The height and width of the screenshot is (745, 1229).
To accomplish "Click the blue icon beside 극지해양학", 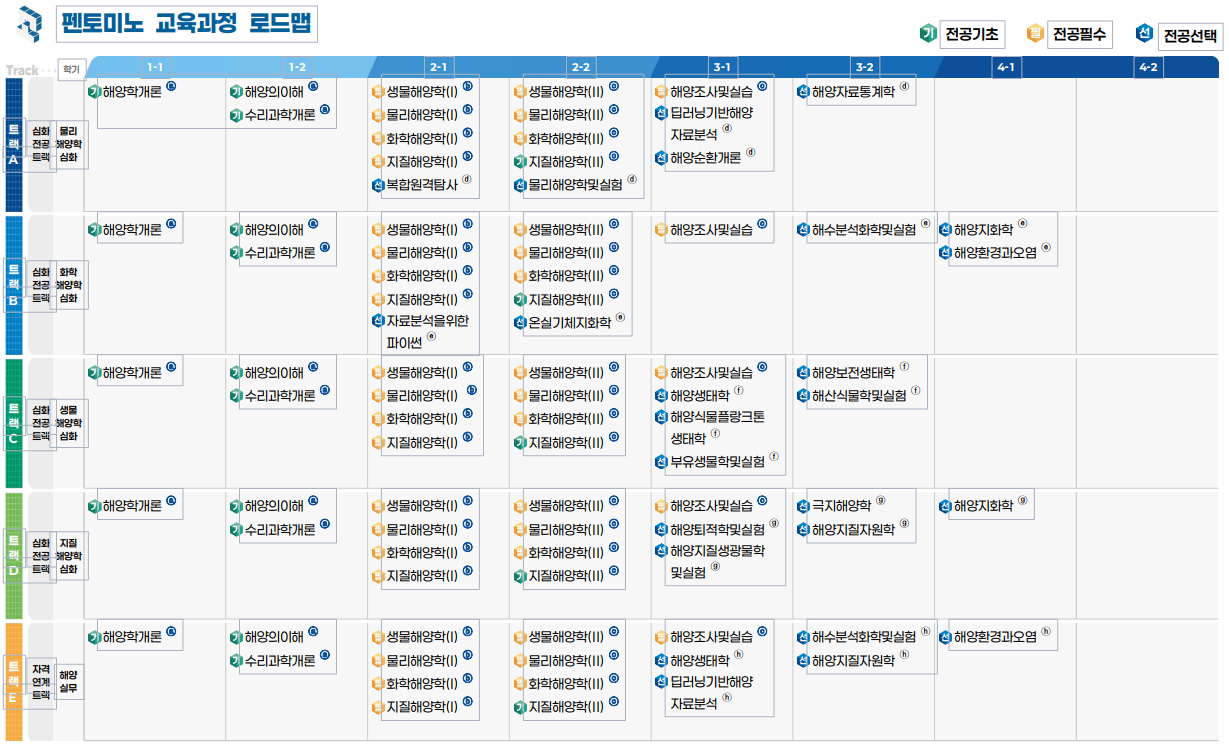I will pos(803,506).
